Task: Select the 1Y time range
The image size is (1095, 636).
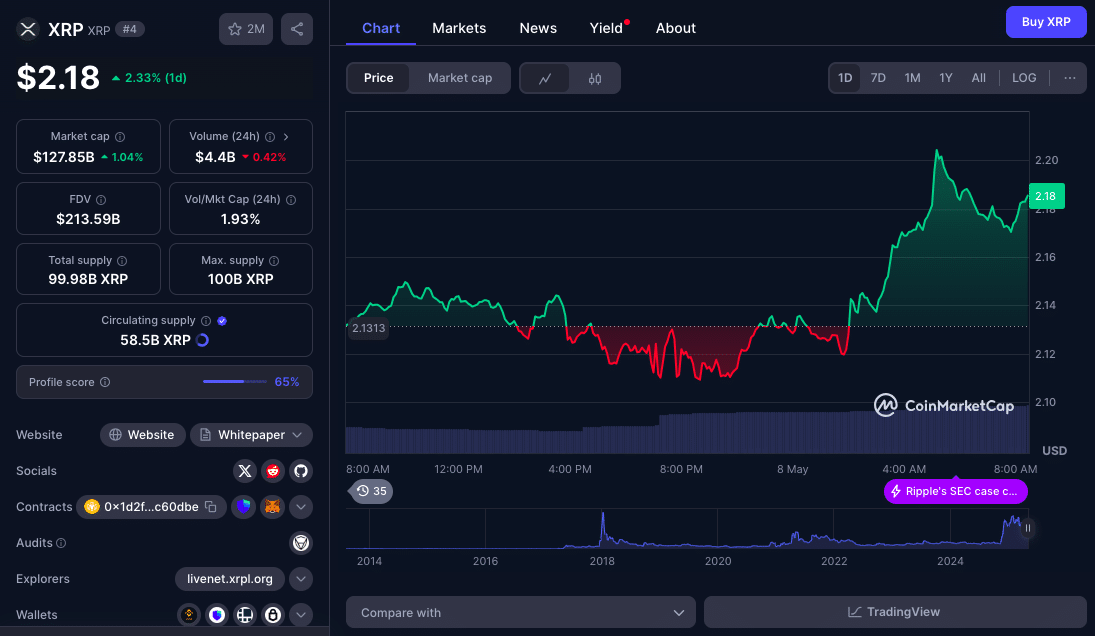Action: pyautogui.click(x=946, y=78)
